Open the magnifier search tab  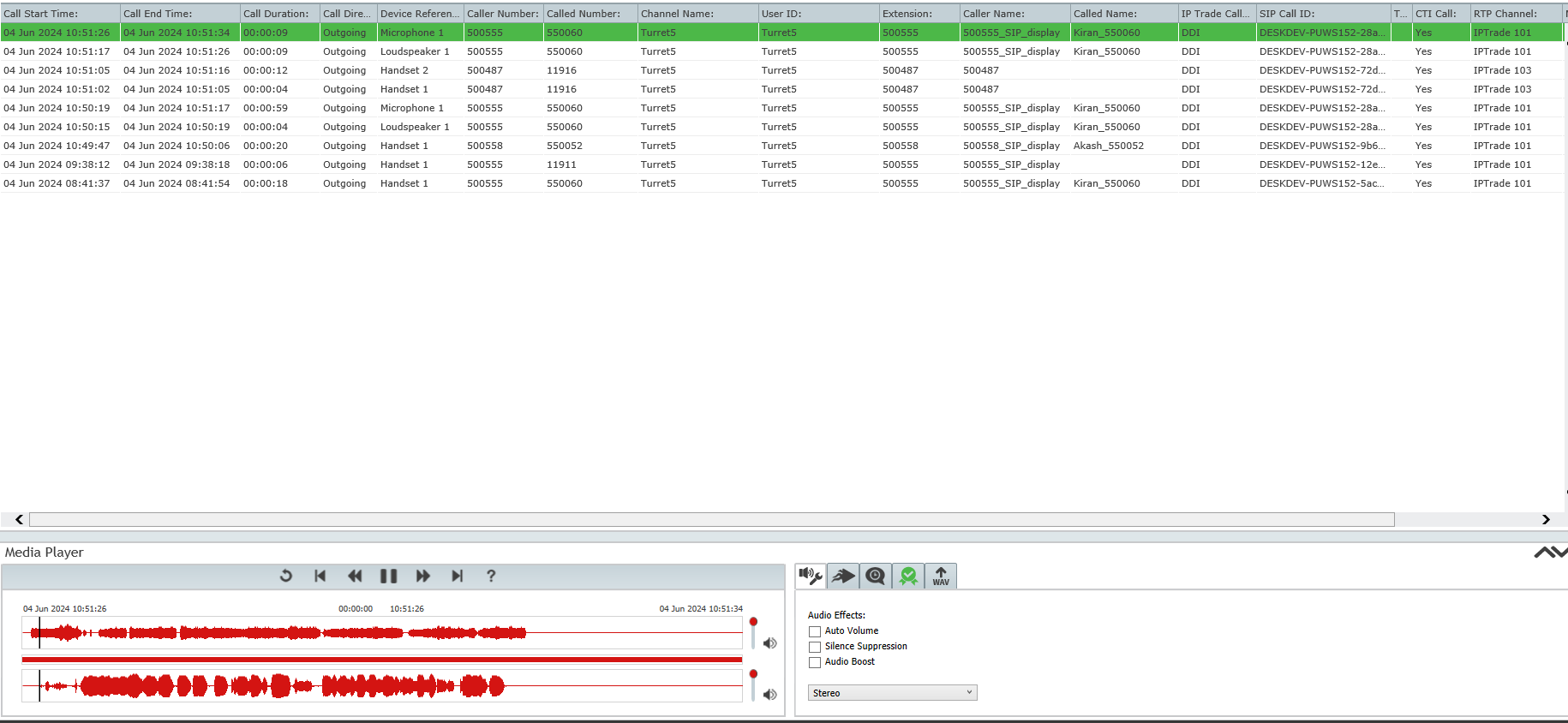[x=875, y=576]
